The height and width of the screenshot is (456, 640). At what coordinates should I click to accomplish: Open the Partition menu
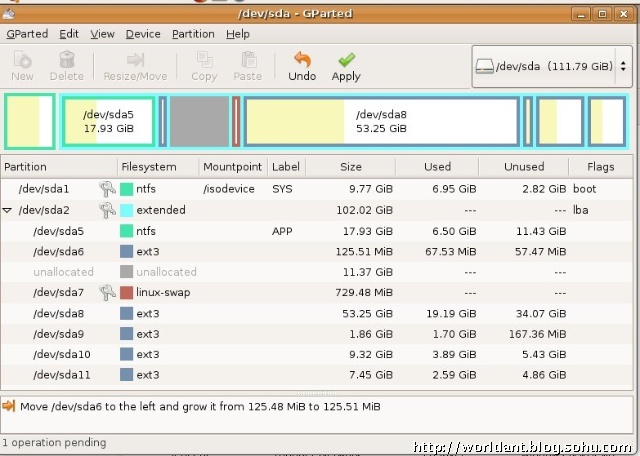(x=193, y=33)
